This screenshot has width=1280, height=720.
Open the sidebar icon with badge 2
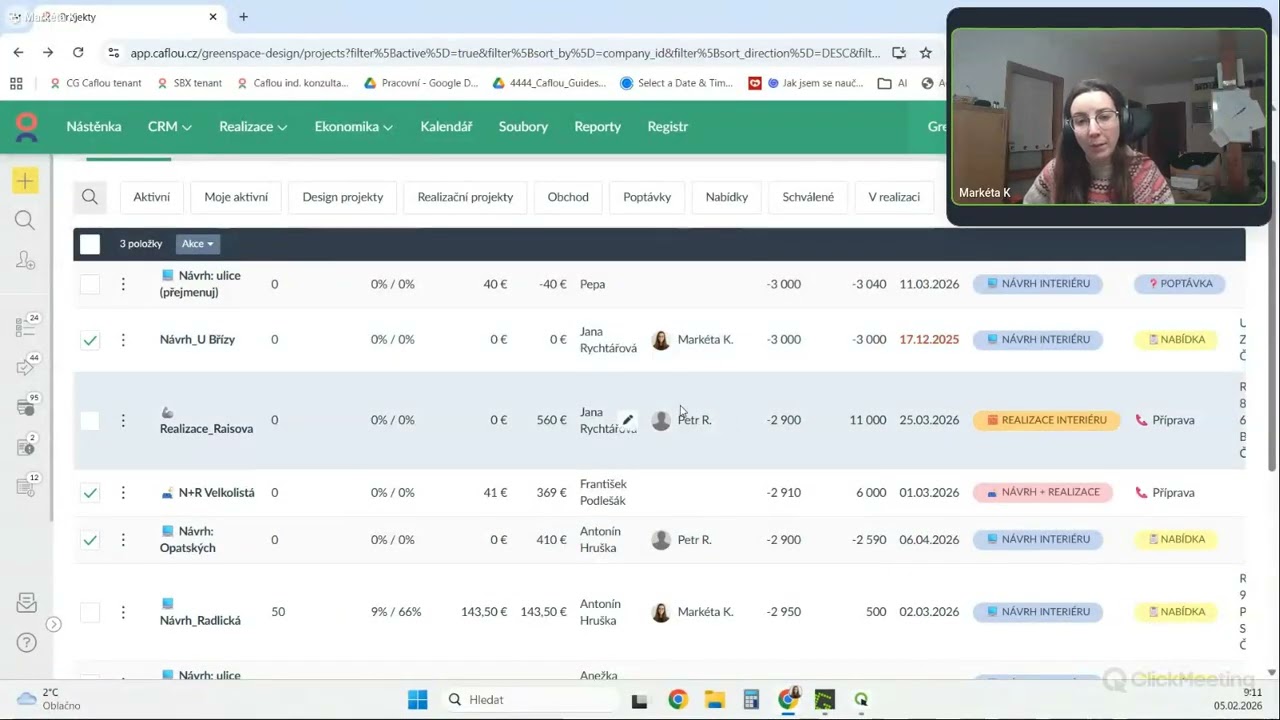click(x=25, y=446)
